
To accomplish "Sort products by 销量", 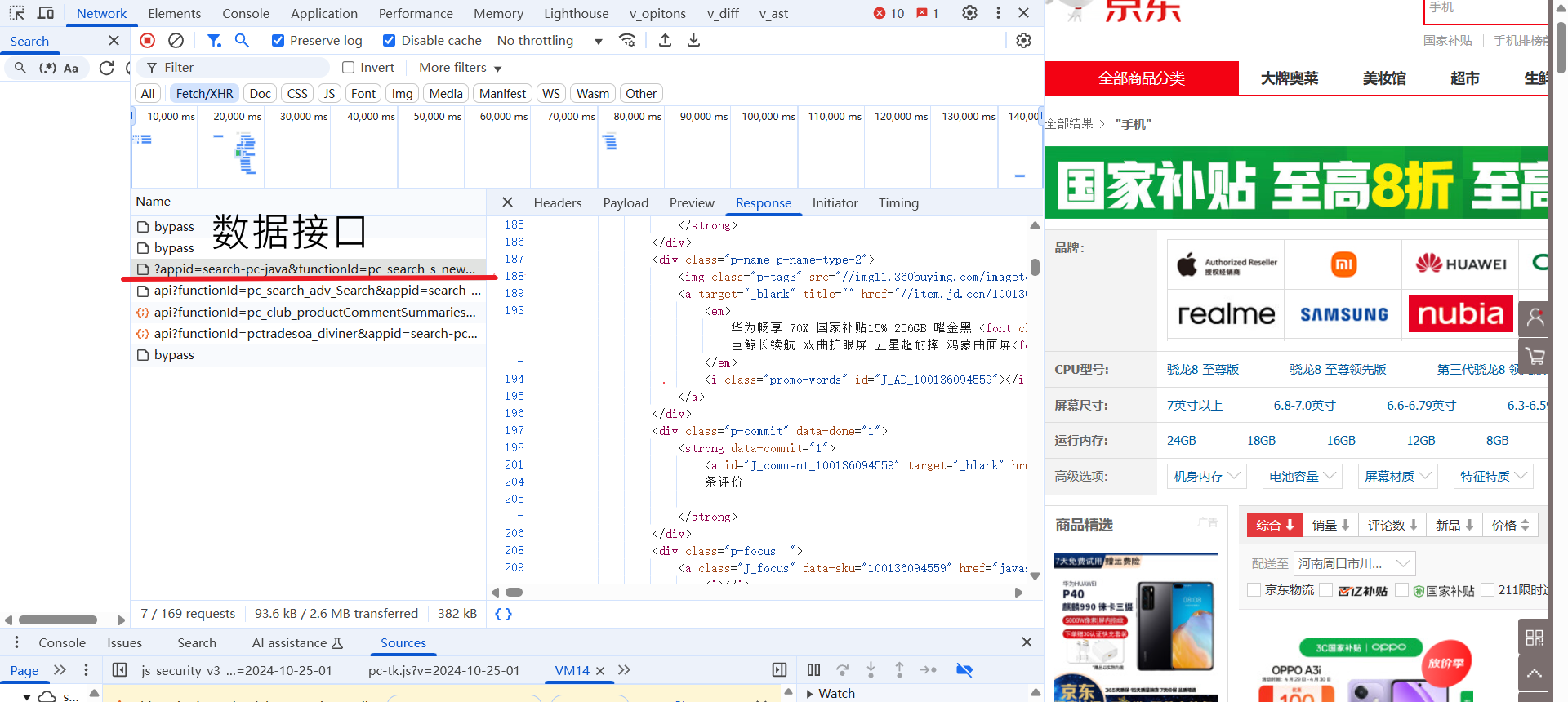I will pyautogui.click(x=1330, y=525).
